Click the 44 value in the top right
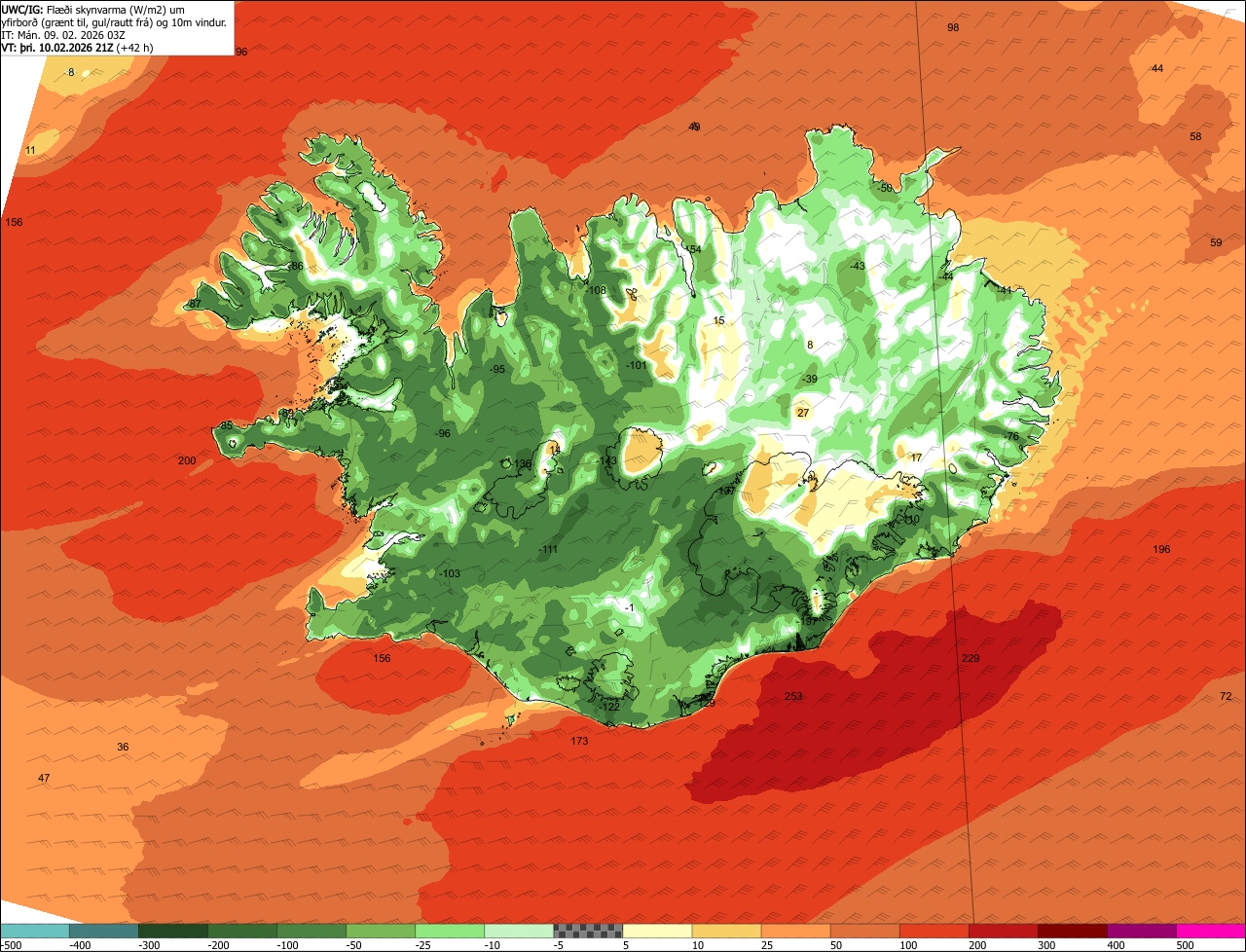This screenshot has height=952, width=1246. pyautogui.click(x=1157, y=68)
